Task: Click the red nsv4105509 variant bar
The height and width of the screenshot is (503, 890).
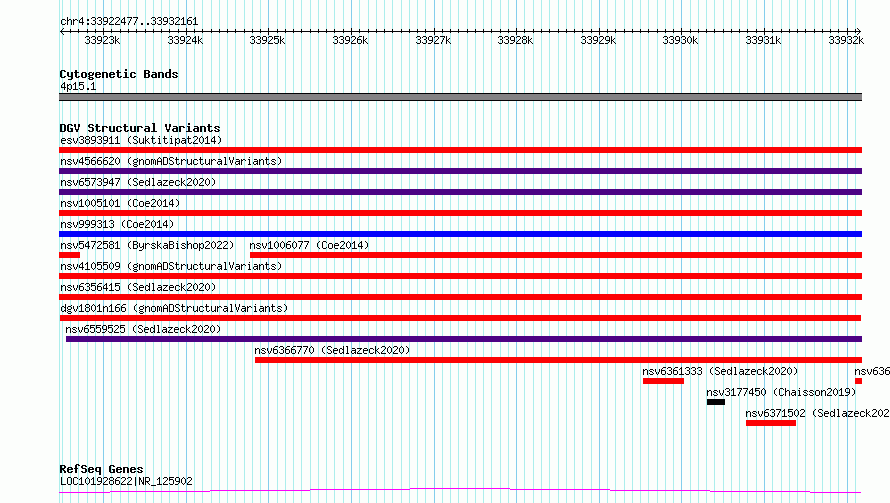Action: tap(460, 276)
